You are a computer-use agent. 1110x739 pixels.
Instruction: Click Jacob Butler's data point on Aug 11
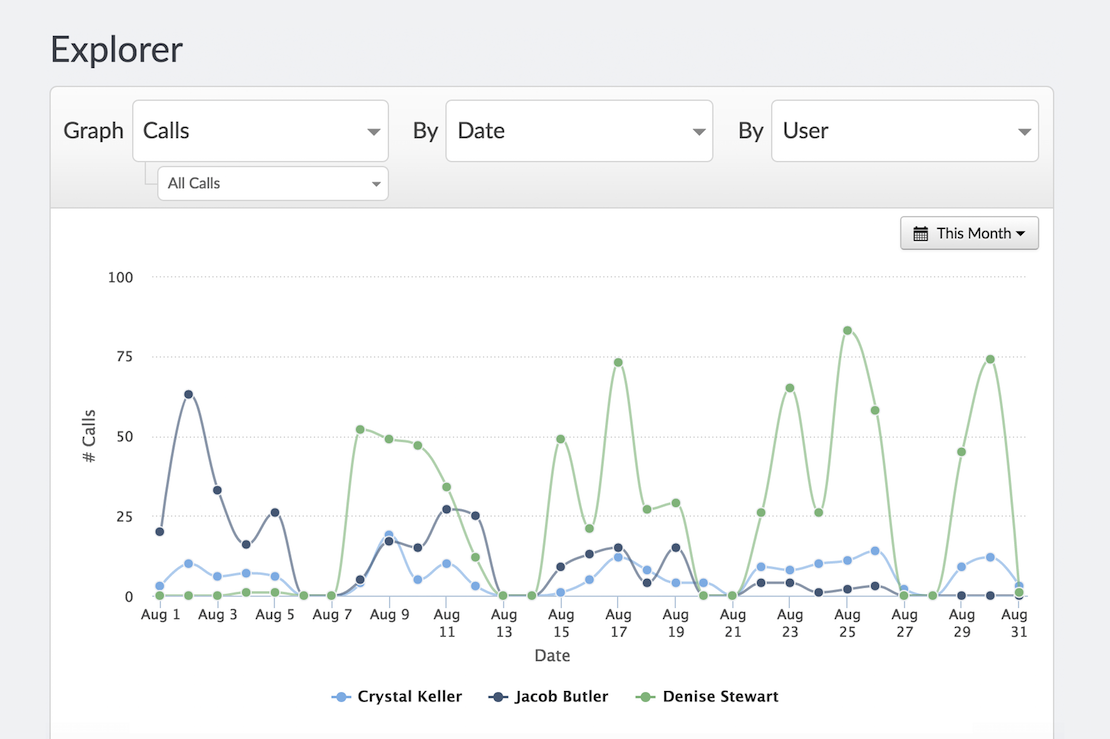point(446,509)
